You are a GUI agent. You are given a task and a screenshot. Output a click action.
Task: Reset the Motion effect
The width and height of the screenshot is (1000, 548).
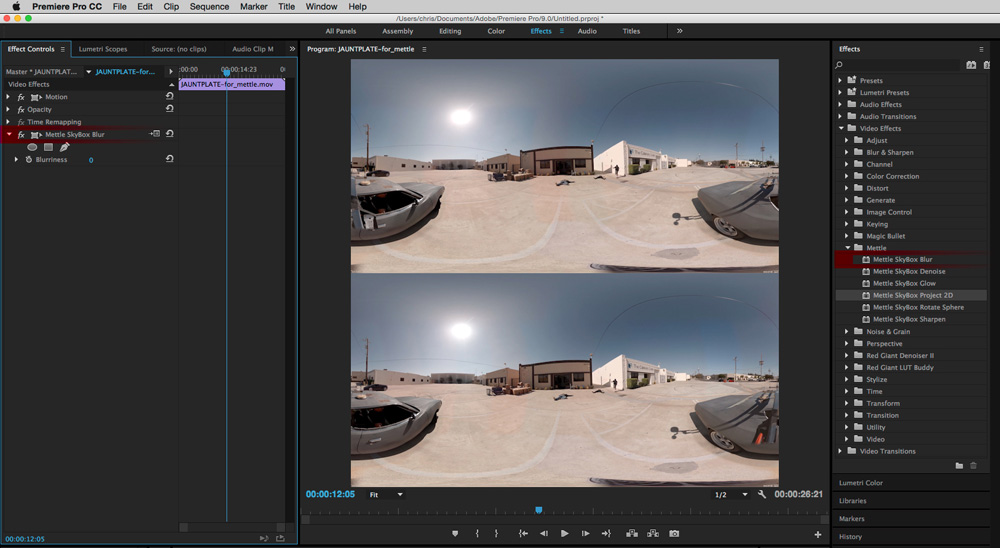coord(170,96)
